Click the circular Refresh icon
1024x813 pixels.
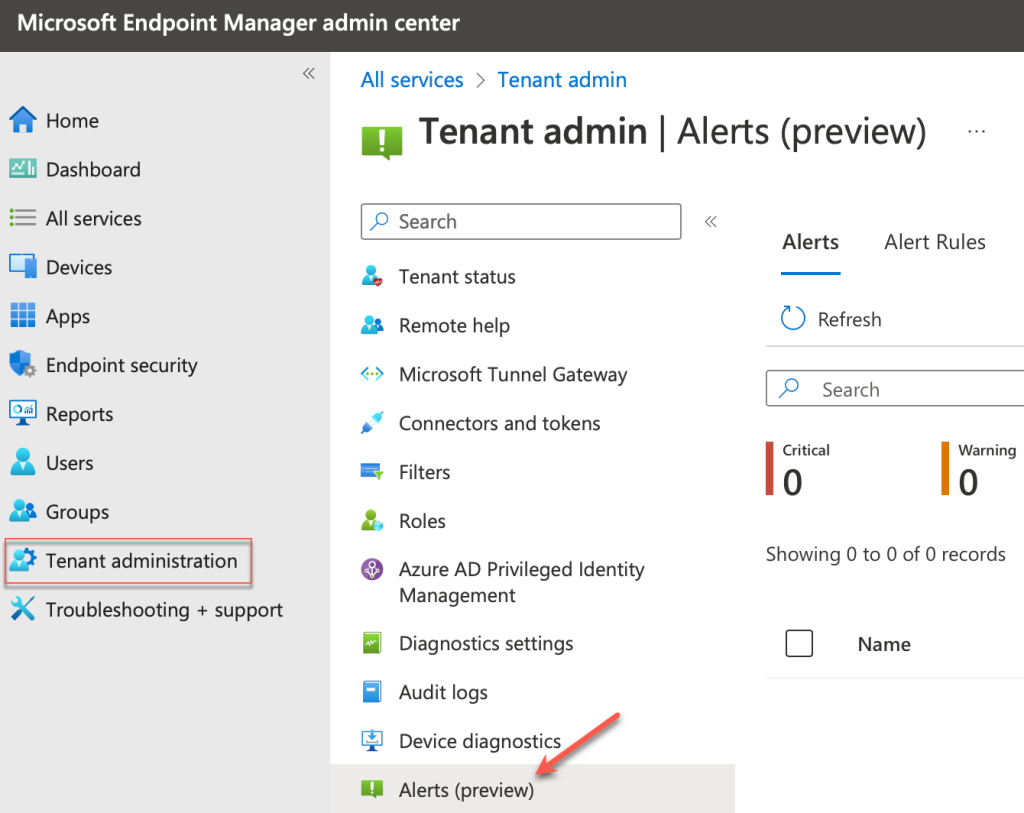click(793, 319)
